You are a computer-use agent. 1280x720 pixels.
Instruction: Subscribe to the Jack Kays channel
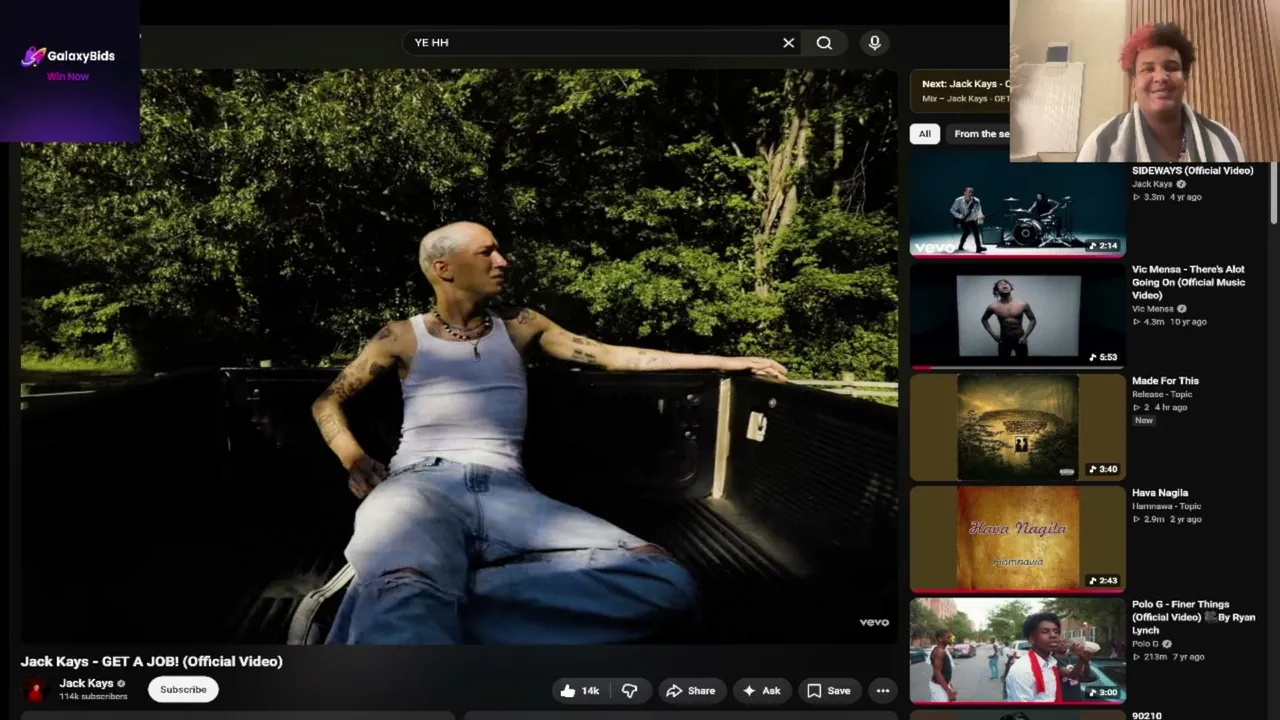pyautogui.click(x=183, y=690)
